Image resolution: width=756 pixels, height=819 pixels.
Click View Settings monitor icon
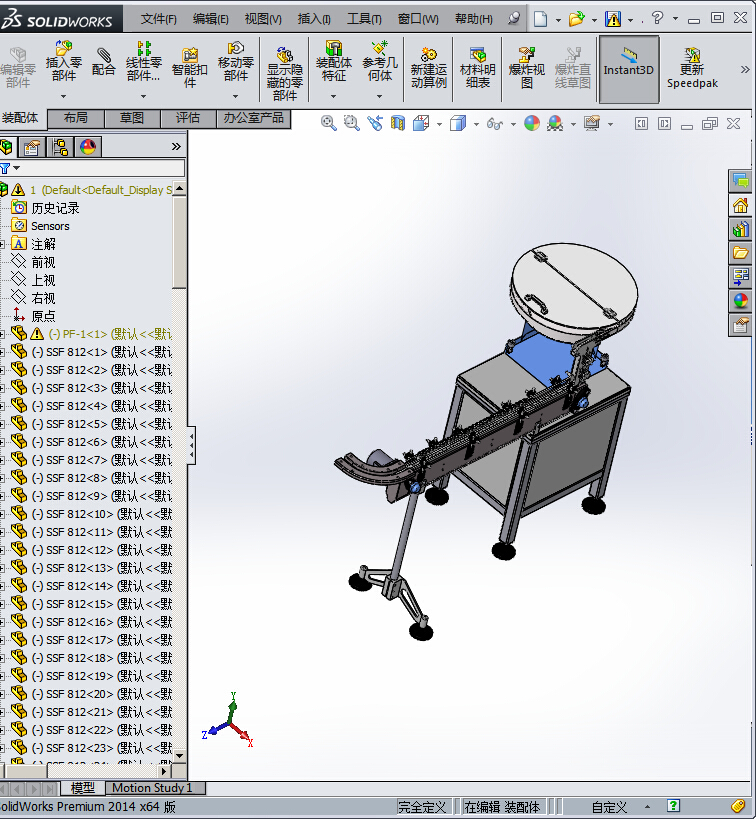[x=592, y=123]
